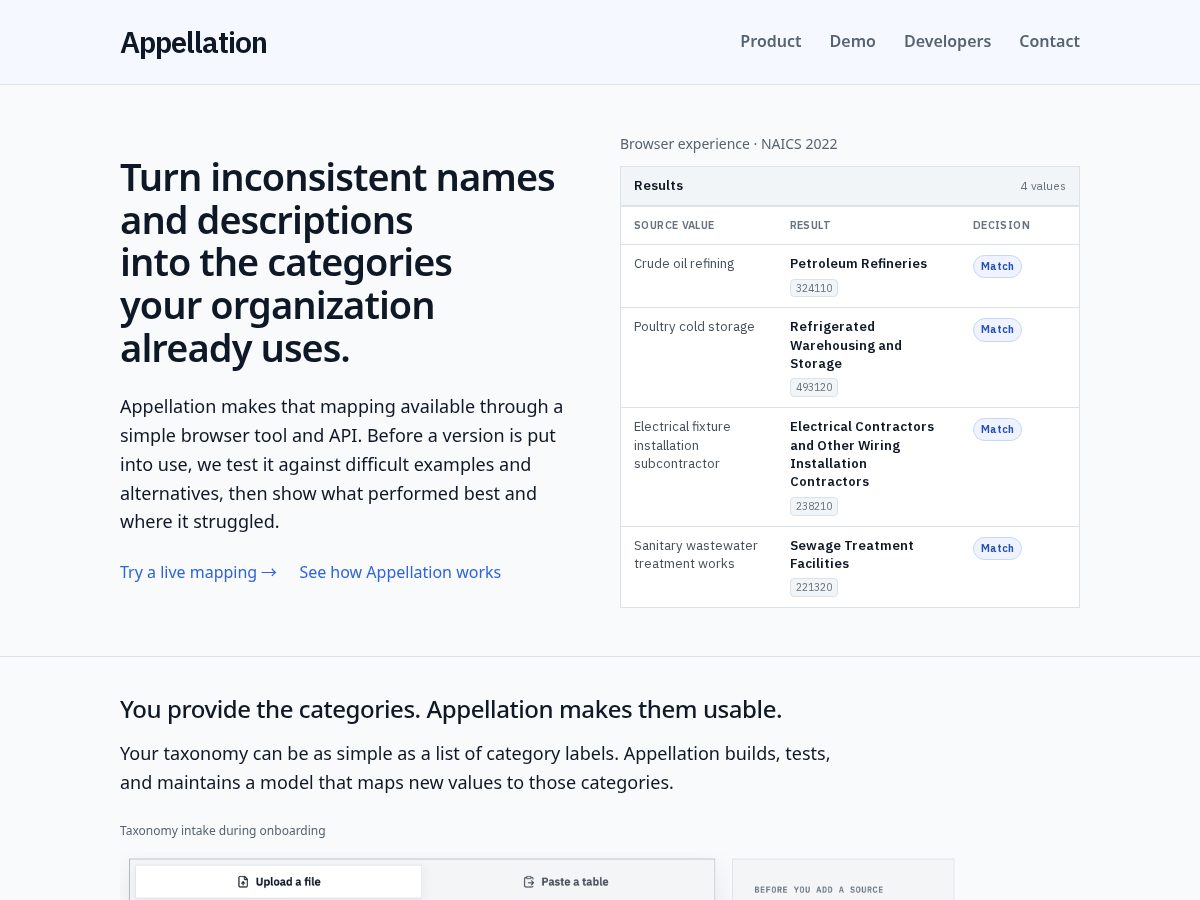Click the paste table icon

(x=529, y=882)
